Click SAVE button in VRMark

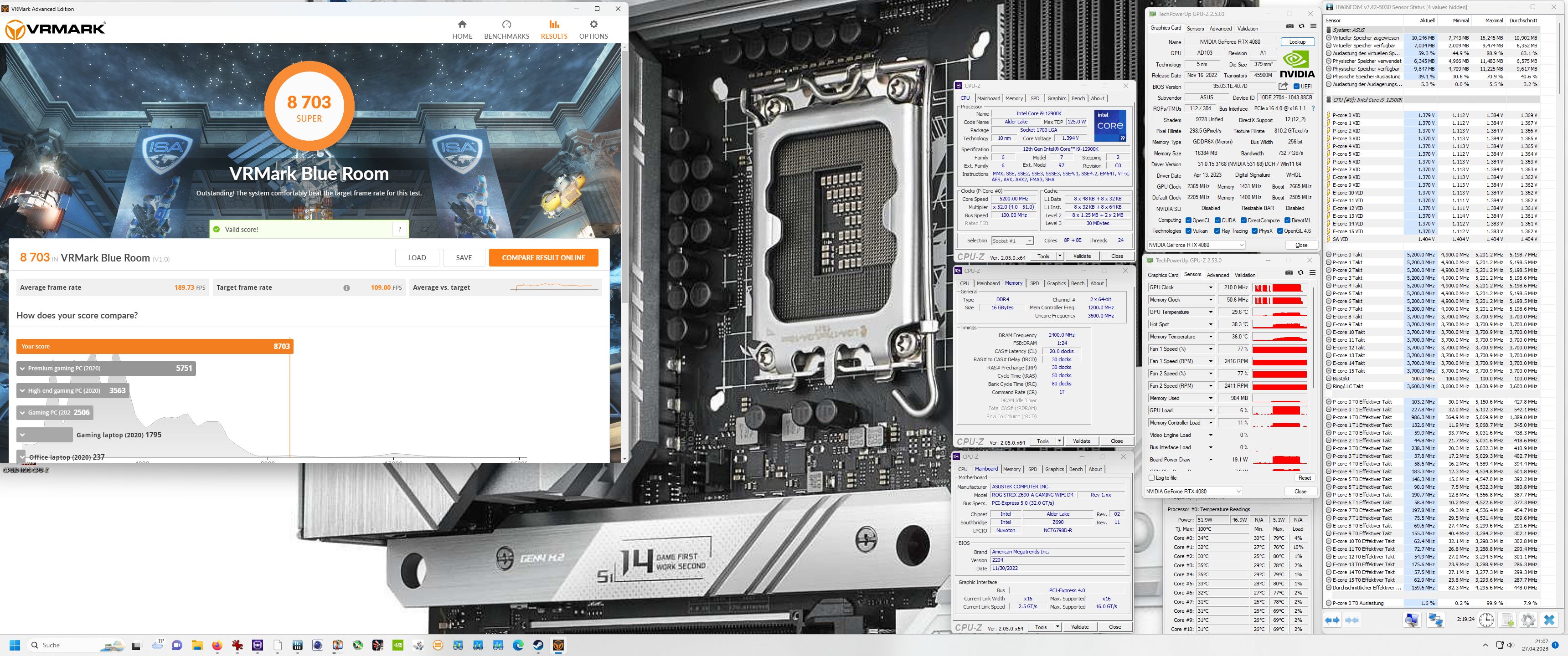click(464, 257)
